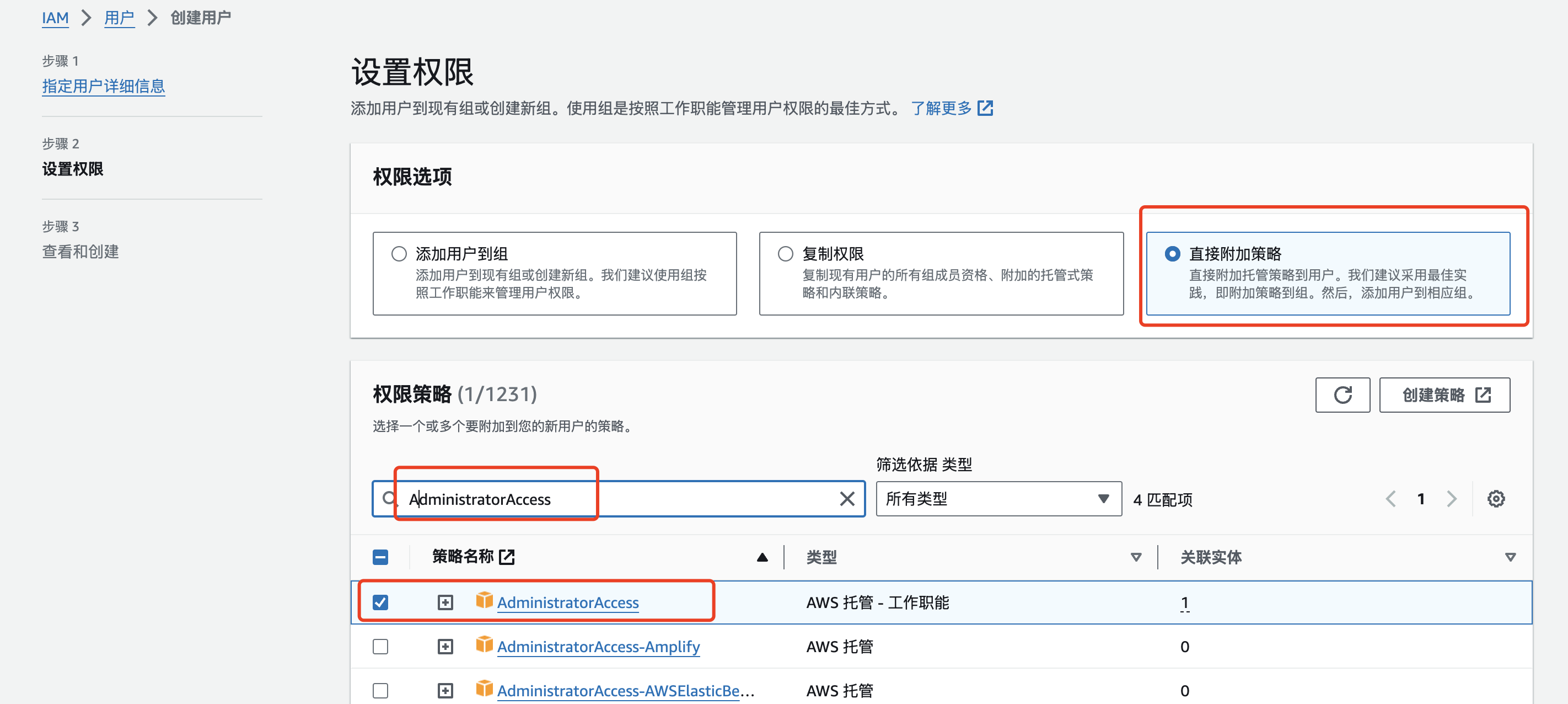This screenshot has width=1568, height=704.
Task: Open the 所有类型 filter dropdown
Action: (x=998, y=499)
